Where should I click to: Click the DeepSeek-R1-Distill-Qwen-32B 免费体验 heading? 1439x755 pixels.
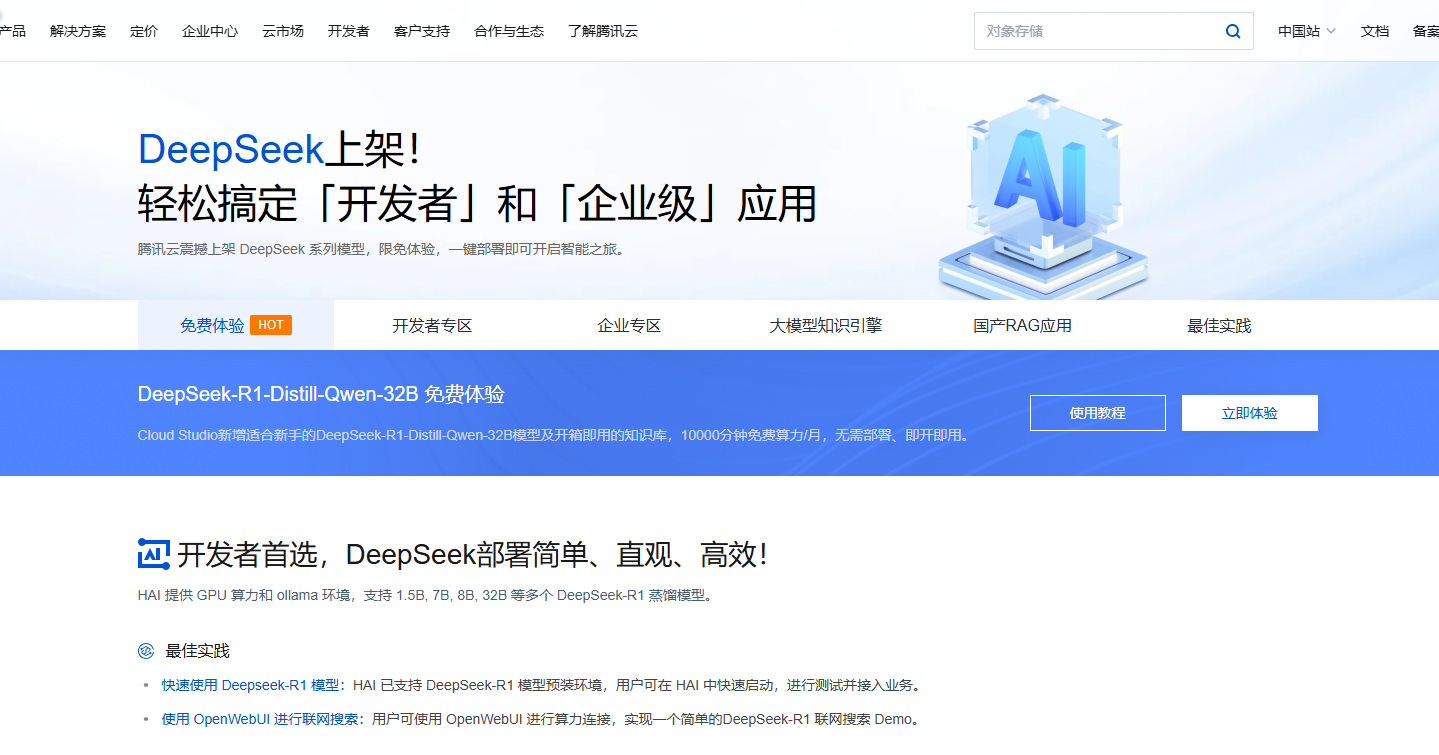coord(321,394)
